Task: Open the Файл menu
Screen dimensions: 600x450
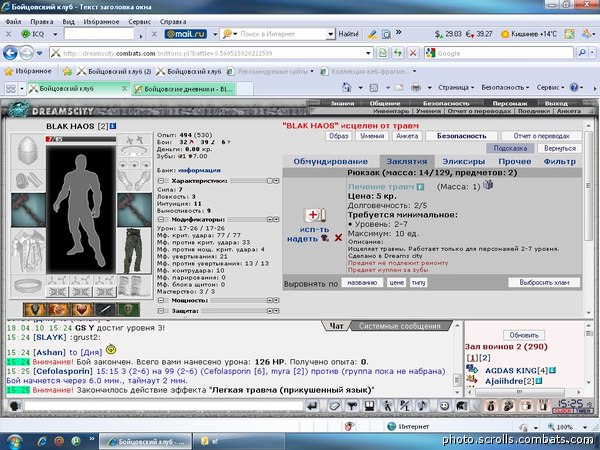Action: pos(13,22)
